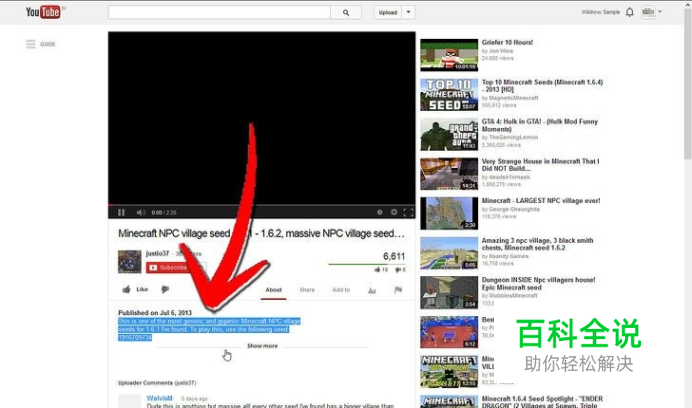
Task: Dislike the video with thumbs down
Action: click(165, 290)
